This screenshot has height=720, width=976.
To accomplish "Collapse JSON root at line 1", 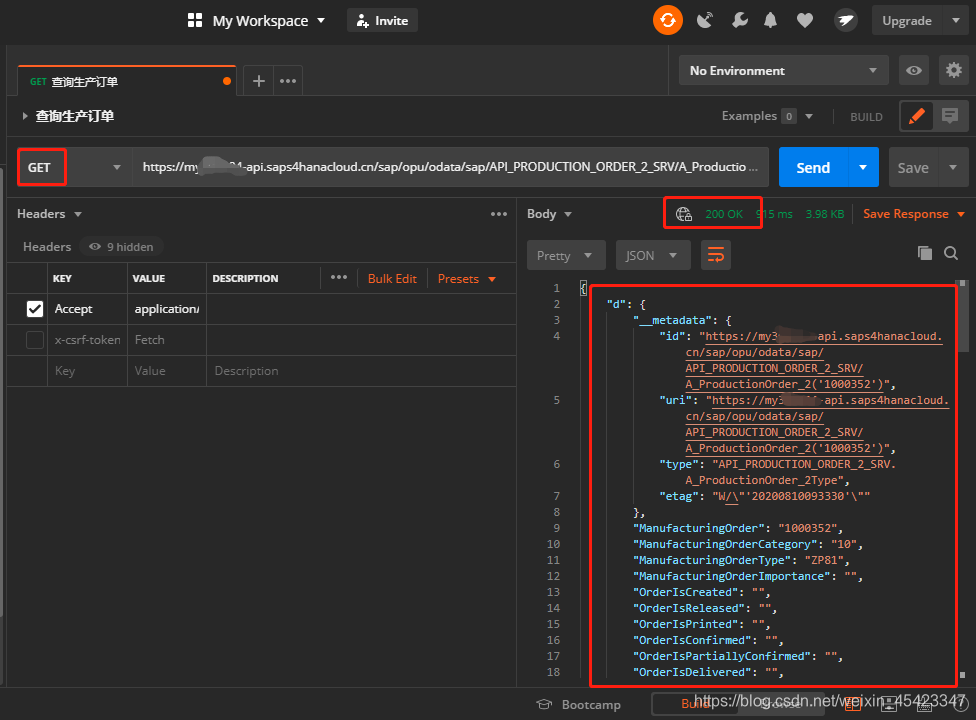I will [x=583, y=288].
